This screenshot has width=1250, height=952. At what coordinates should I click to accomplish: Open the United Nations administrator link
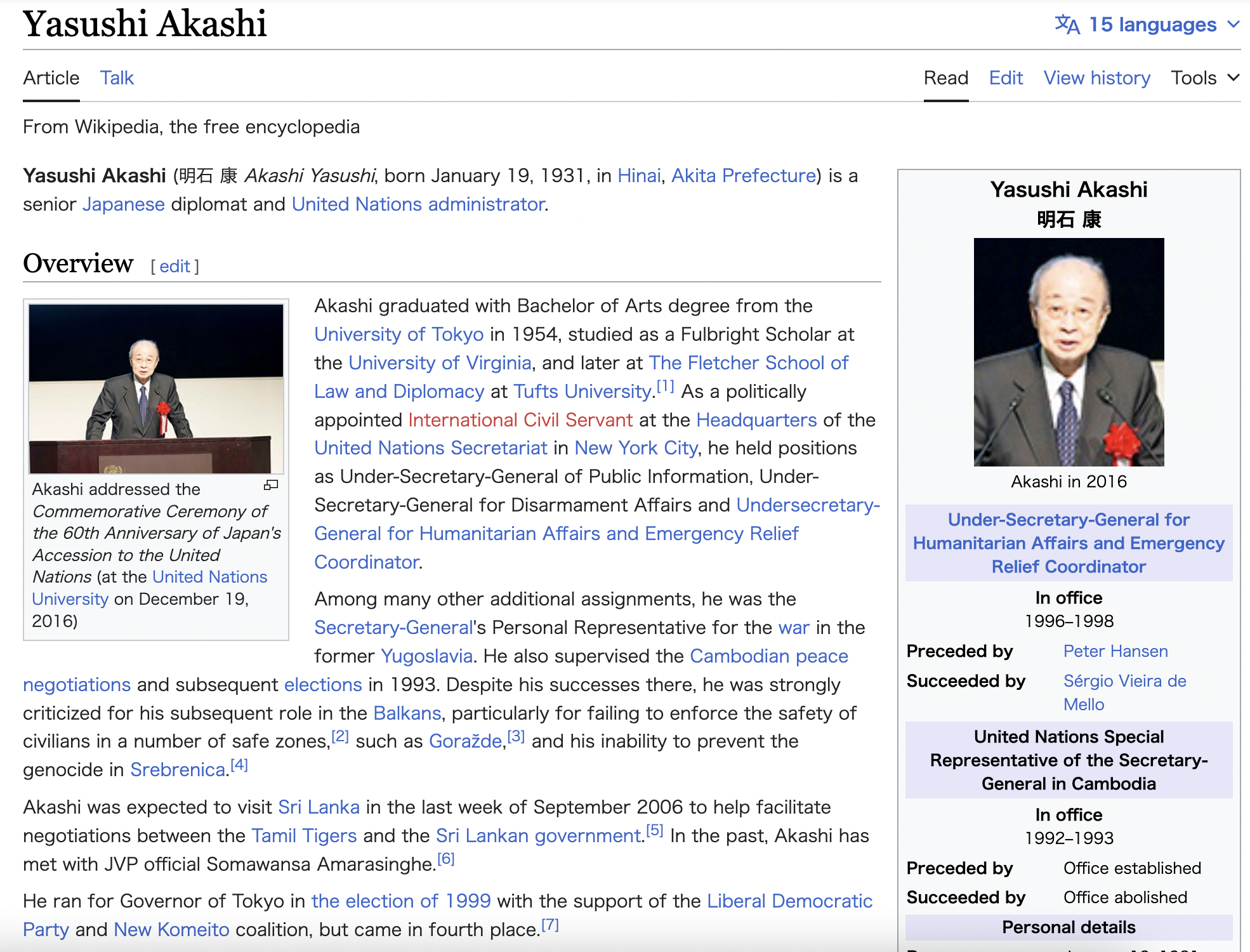coord(419,204)
